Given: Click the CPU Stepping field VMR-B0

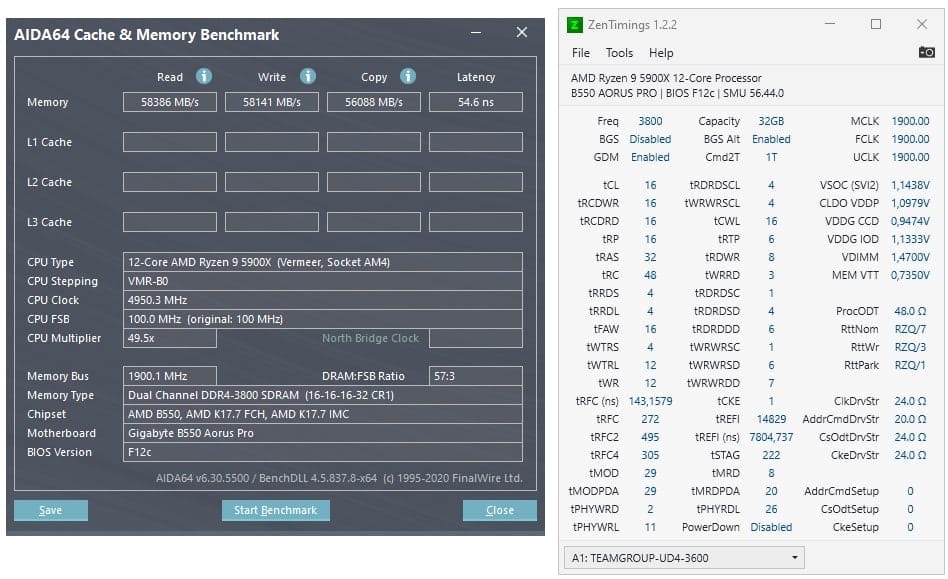Looking at the screenshot, I should point(323,281).
